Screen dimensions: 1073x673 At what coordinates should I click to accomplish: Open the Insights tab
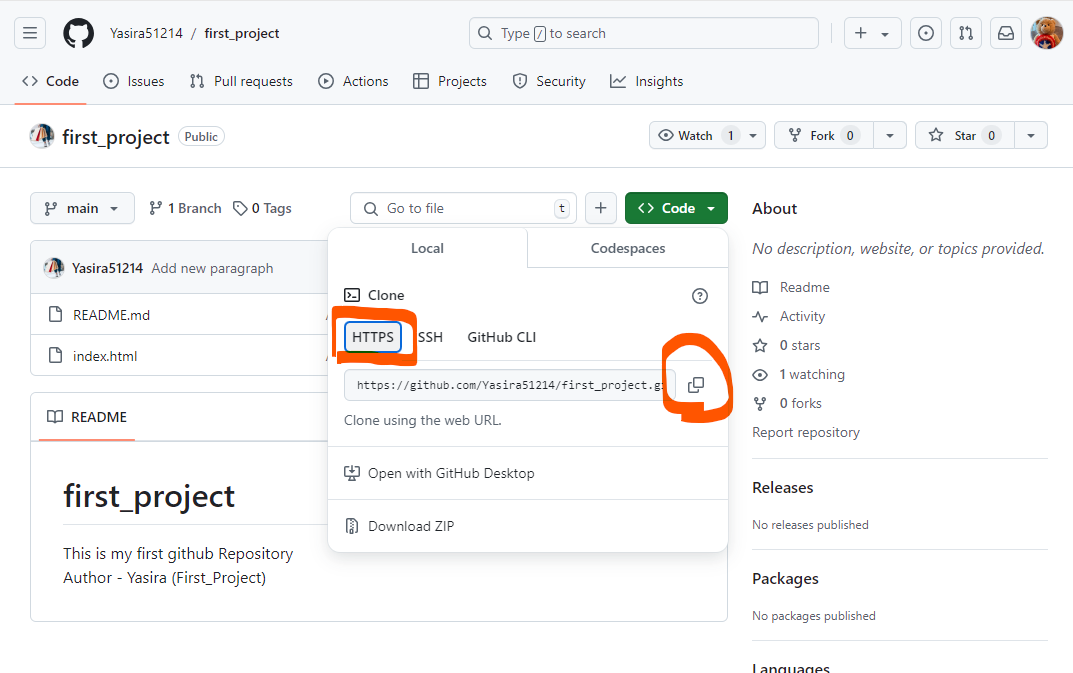(x=647, y=81)
